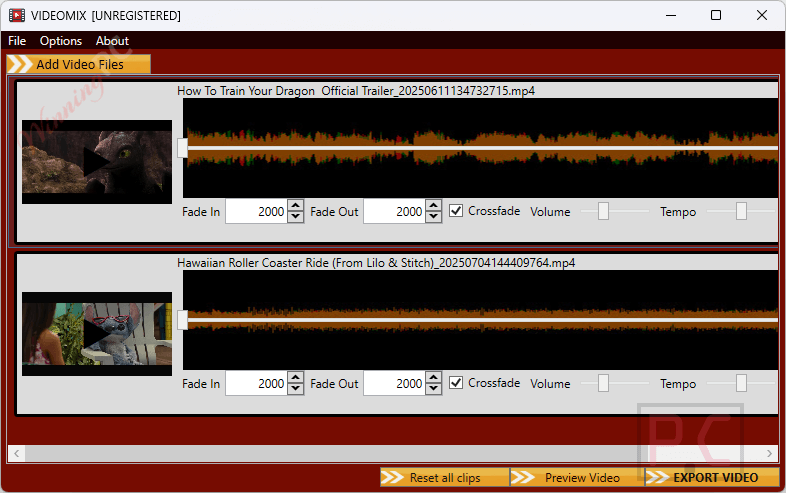The height and width of the screenshot is (493, 786).
Task: Increase Fade Out value for Dragon clip
Action: point(434,206)
